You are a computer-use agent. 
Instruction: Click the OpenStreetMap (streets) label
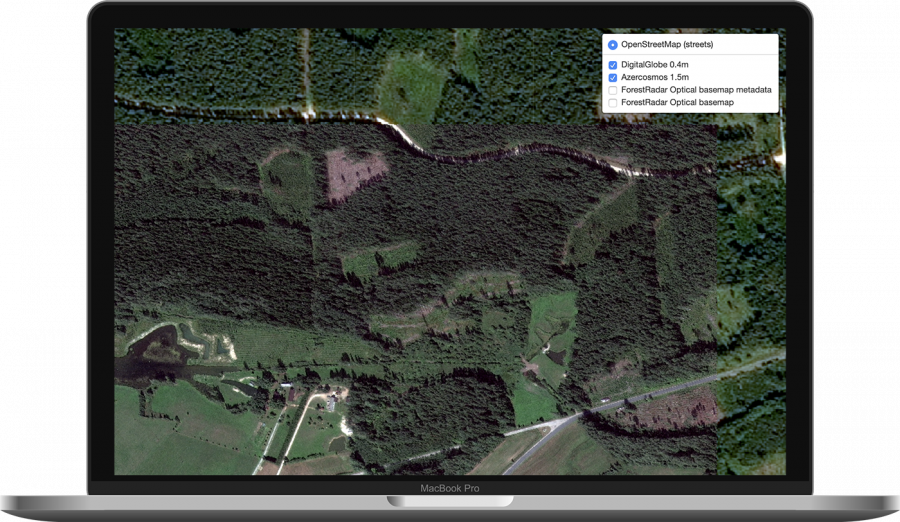tap(667, 44)
